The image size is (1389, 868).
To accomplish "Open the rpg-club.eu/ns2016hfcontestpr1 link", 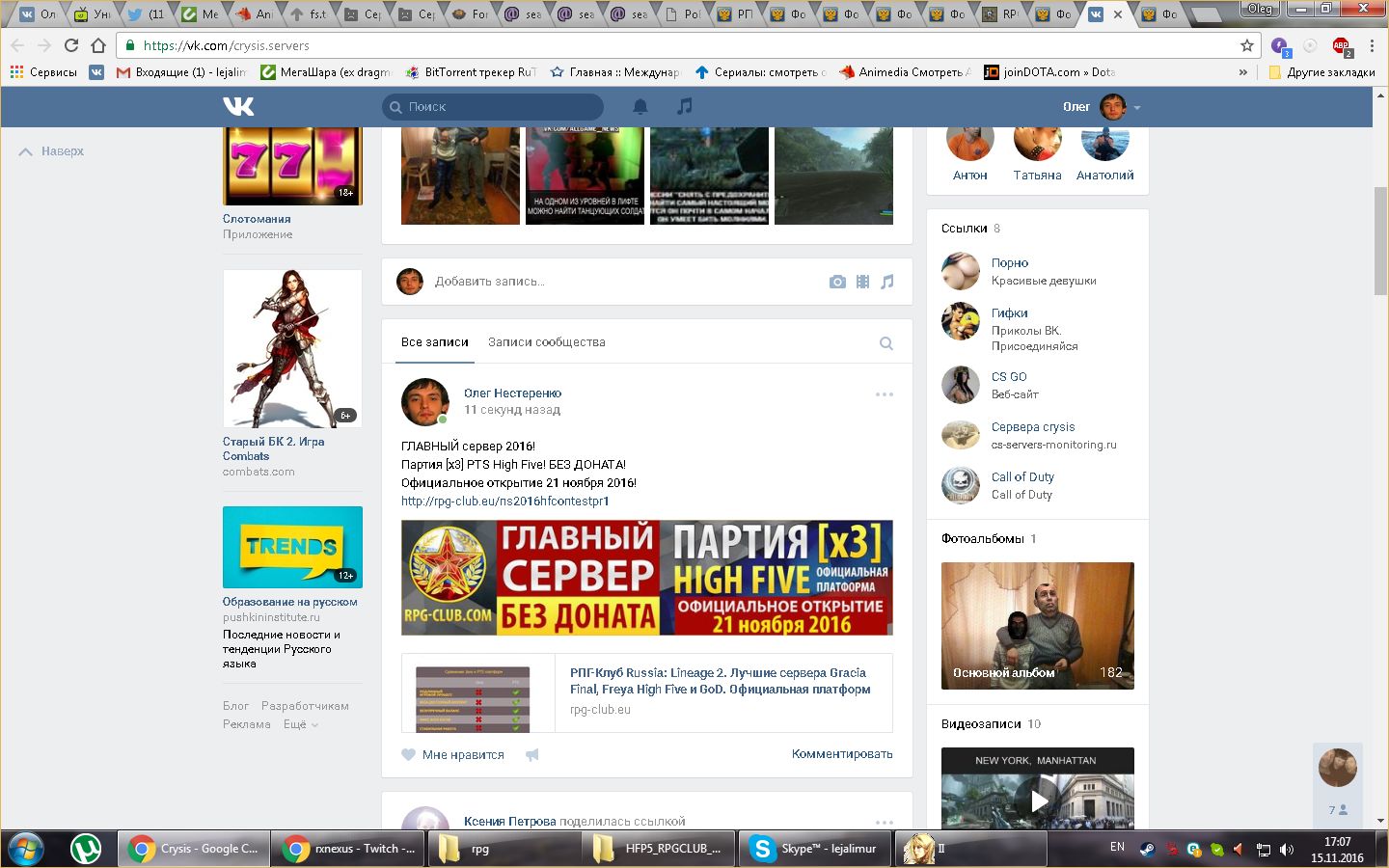I will [x=505, y=502].
